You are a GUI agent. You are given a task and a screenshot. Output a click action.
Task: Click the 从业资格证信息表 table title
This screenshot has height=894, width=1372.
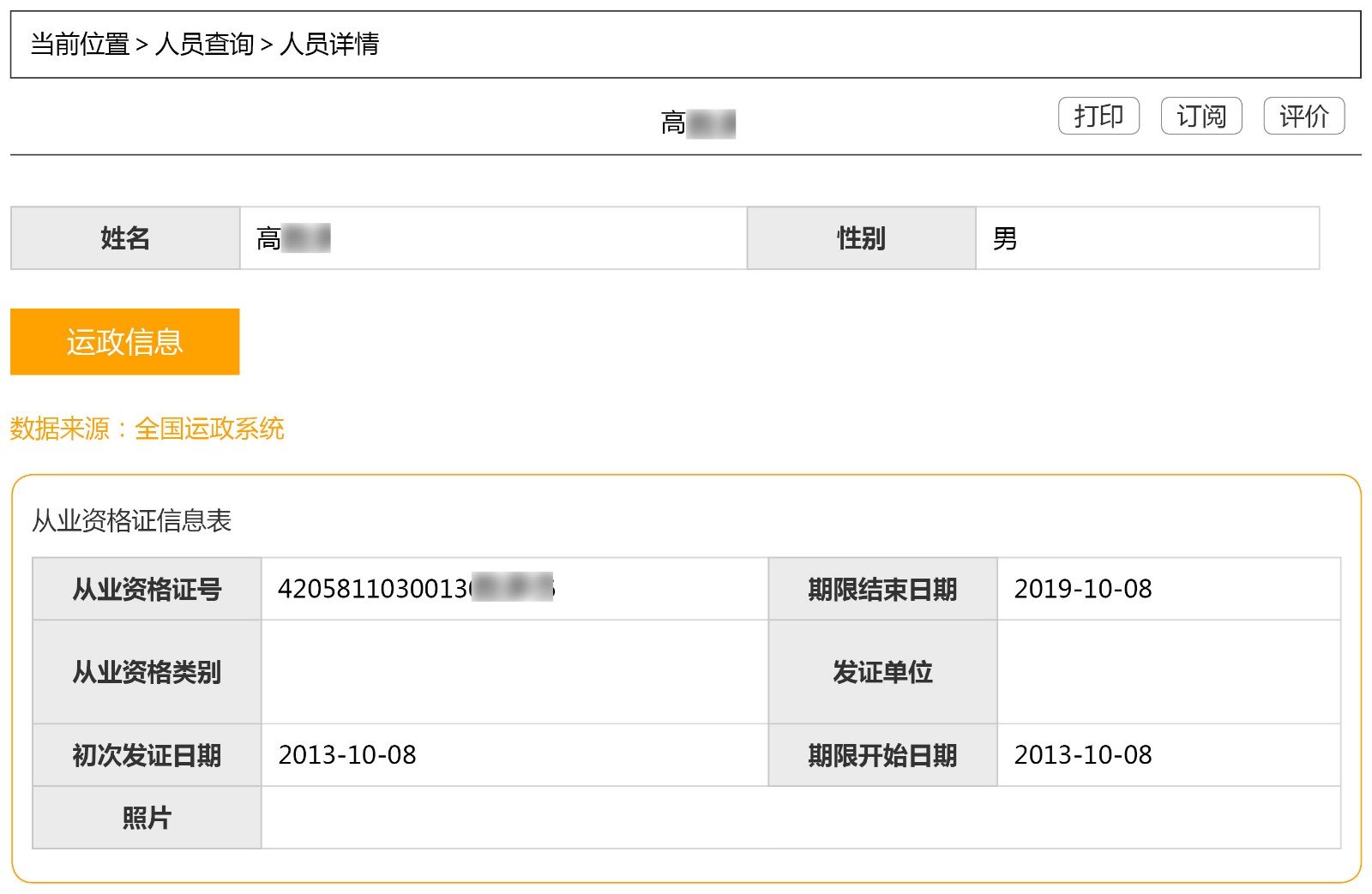[133, 519]
